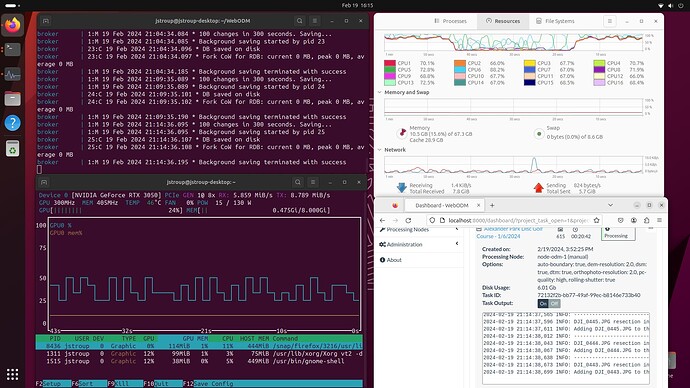
Task: Change CPU3 color swatch
Action: [530, 63]
